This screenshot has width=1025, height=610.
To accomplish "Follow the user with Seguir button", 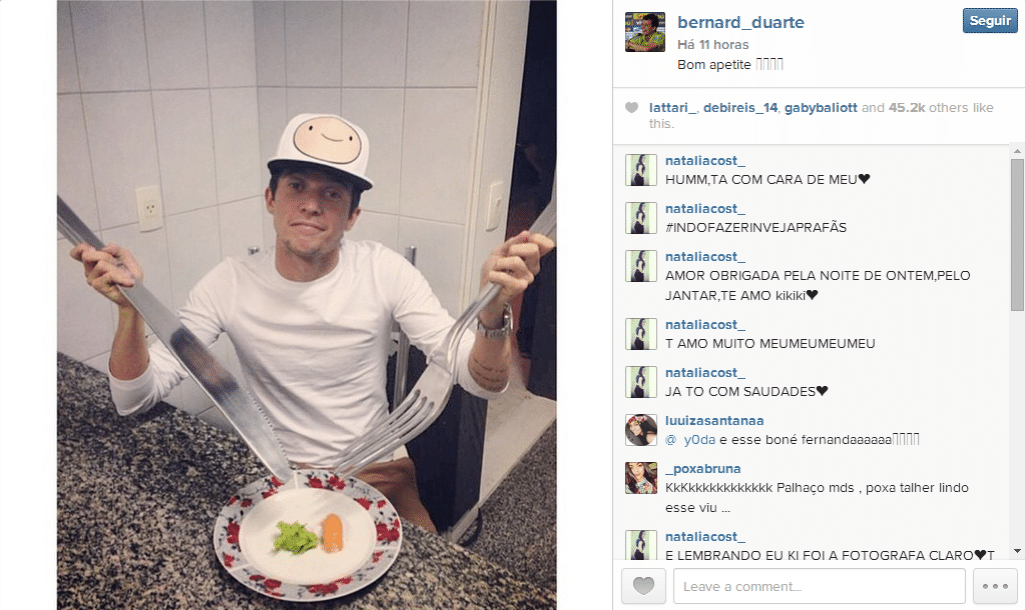I will point(990,21).
